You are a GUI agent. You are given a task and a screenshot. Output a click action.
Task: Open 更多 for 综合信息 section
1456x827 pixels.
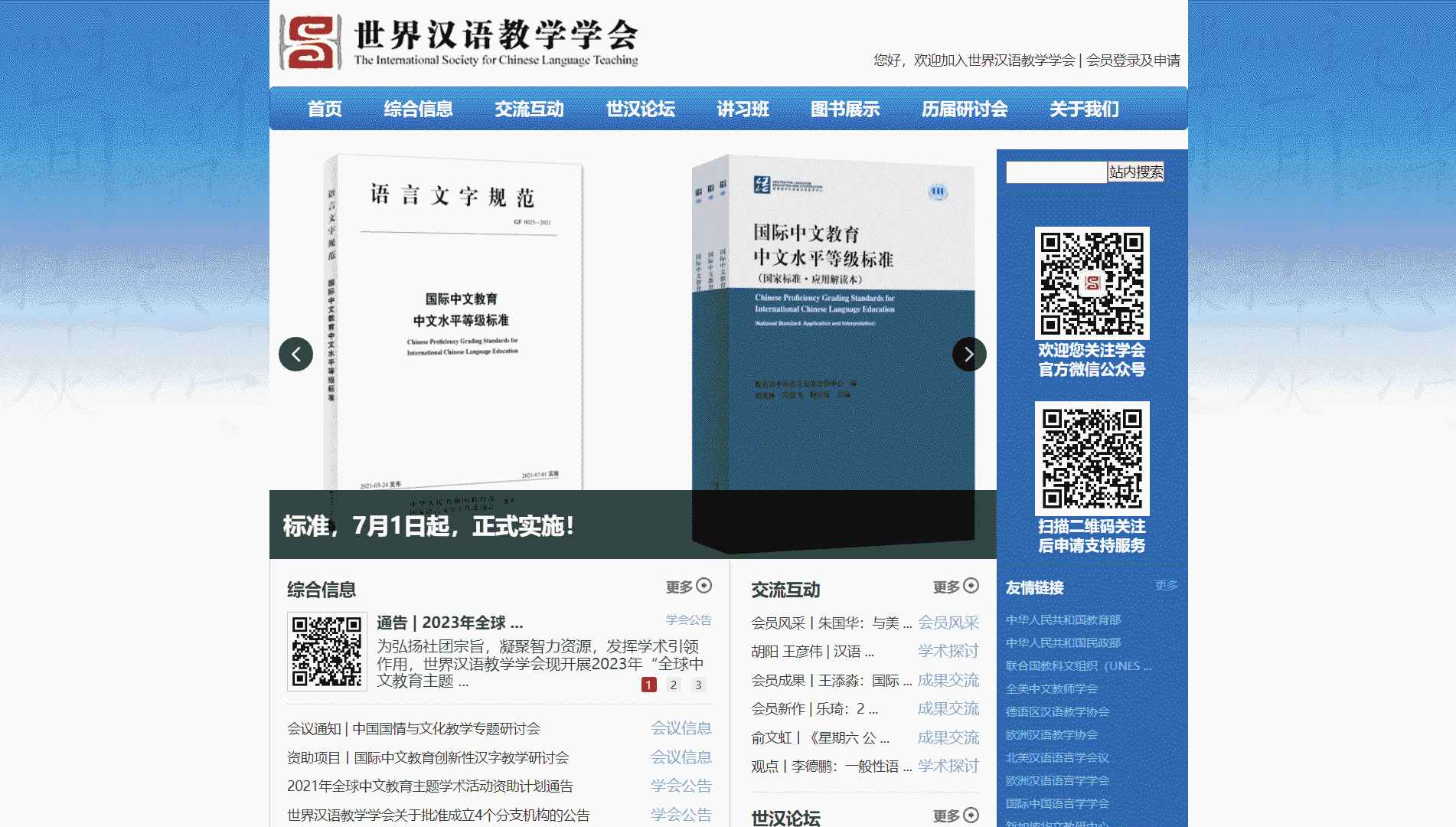[689, 587]
